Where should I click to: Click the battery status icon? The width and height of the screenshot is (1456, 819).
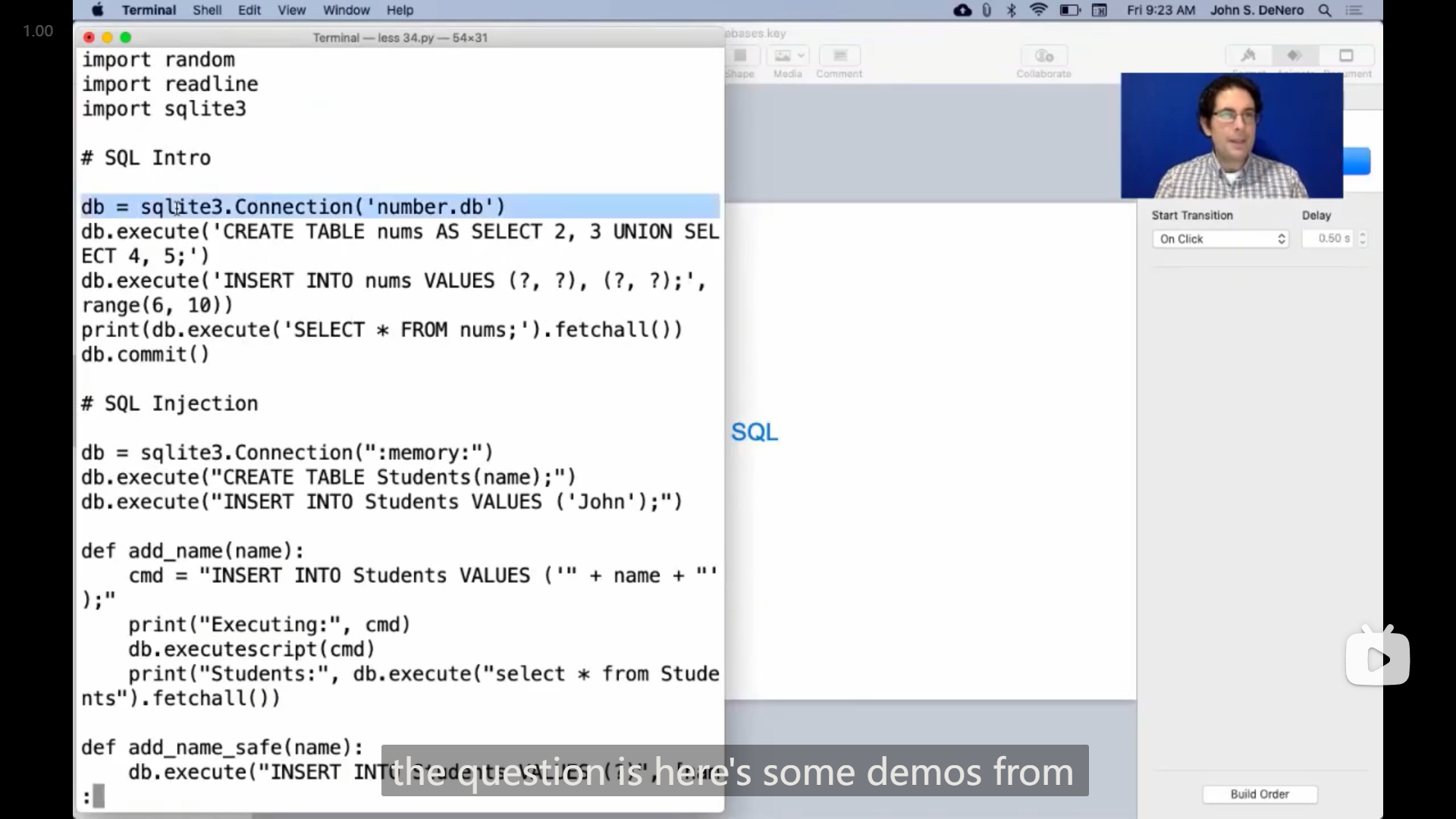pos(1069,11)
